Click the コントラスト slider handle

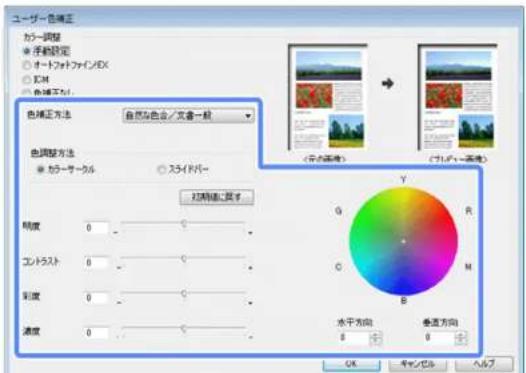tap(184, 259)
